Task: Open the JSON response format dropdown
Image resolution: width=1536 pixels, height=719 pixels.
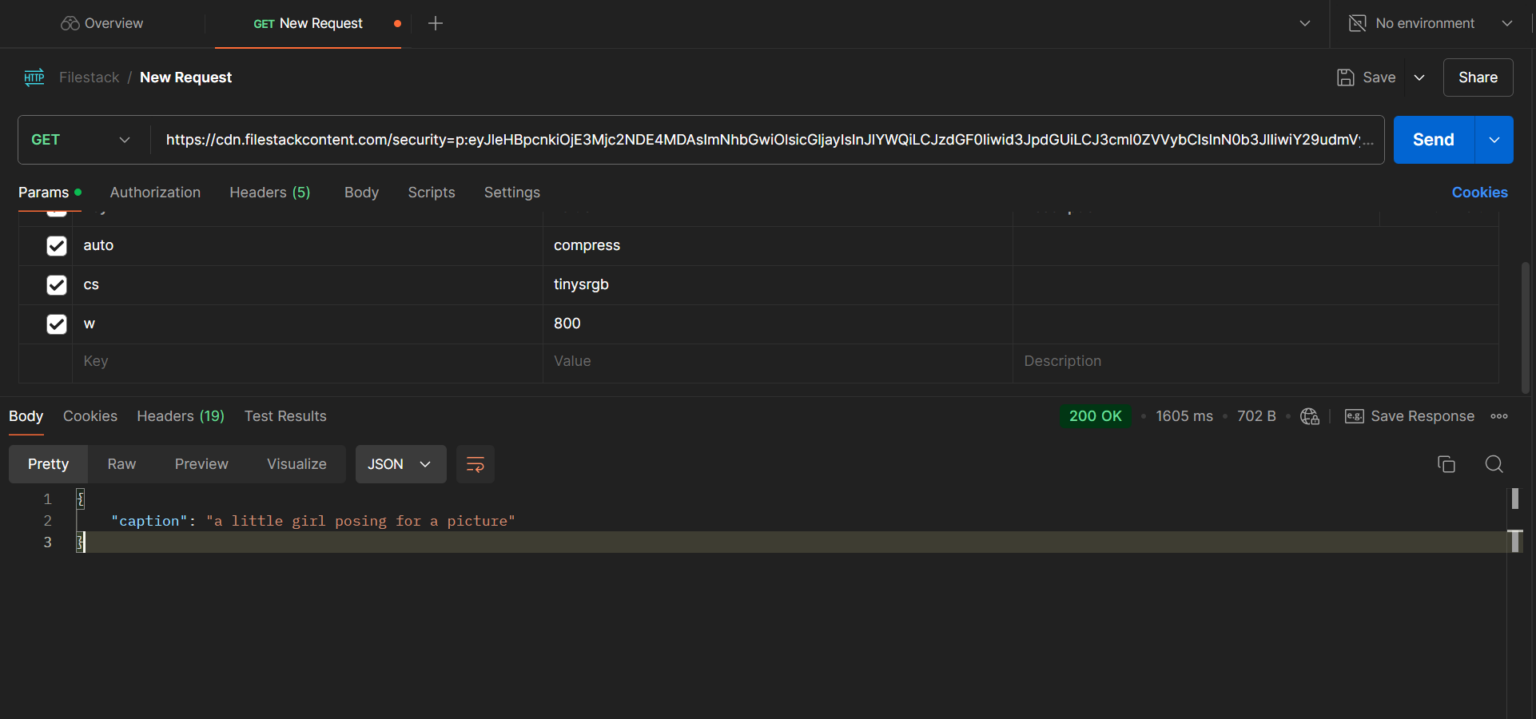Action: 400,464
